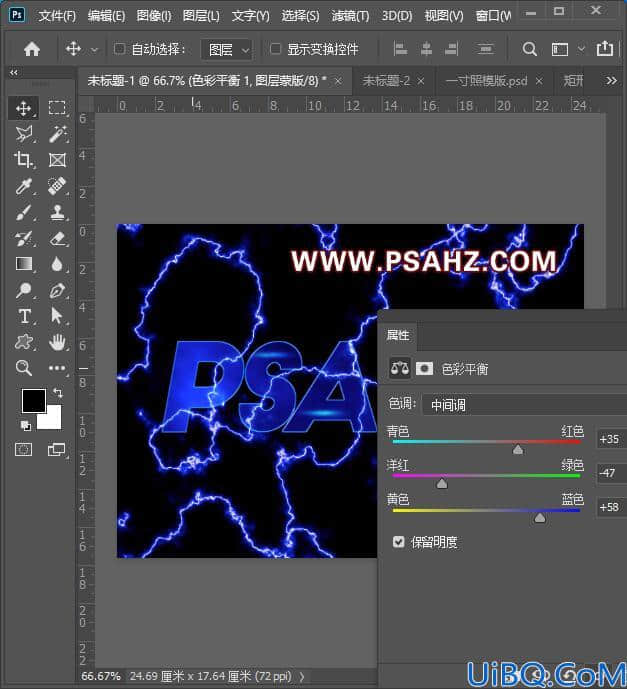Adjust the 青色-红色 slider handle

(518, 449)
